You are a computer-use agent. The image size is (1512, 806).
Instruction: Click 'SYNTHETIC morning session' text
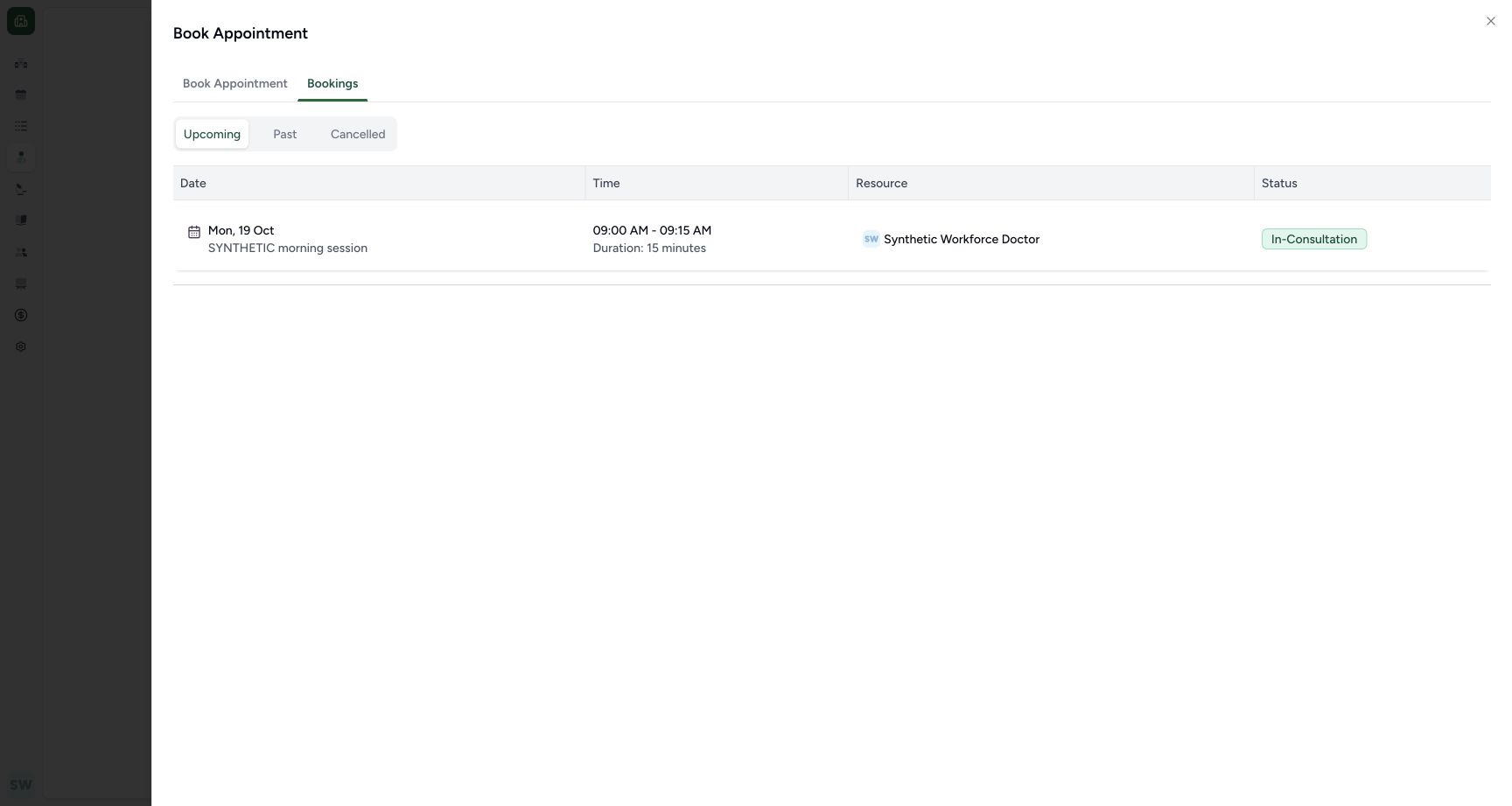coord(288,248)
